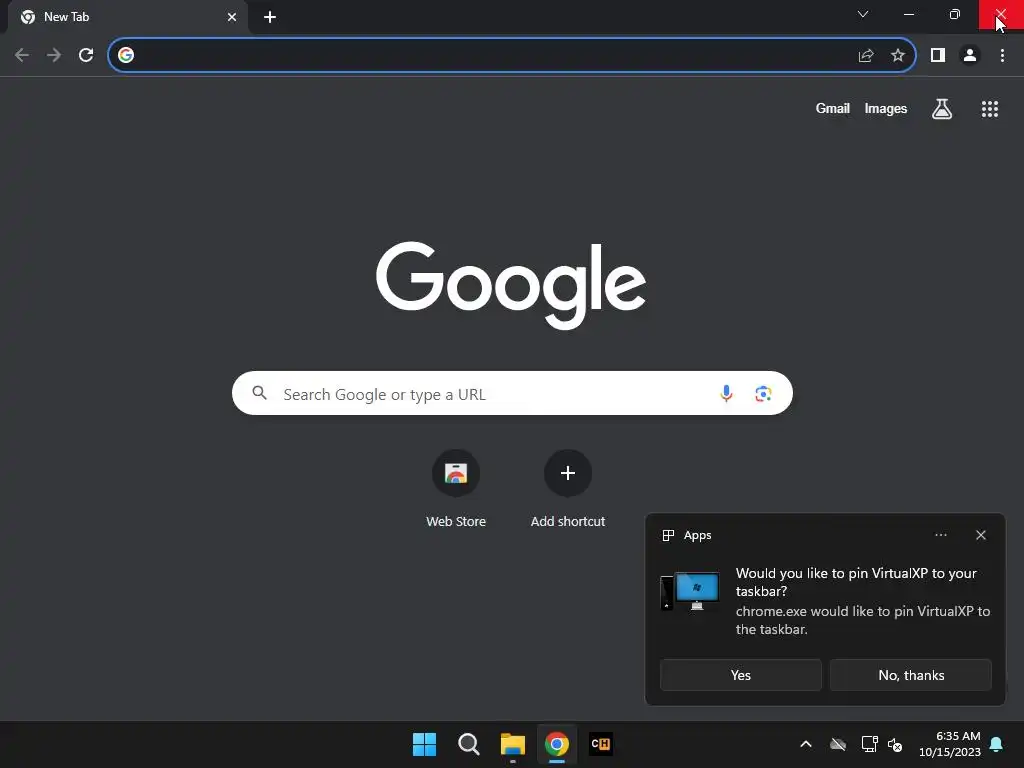Click the Google icon in address bar
1024x768 pixels.
pos(126,56)
